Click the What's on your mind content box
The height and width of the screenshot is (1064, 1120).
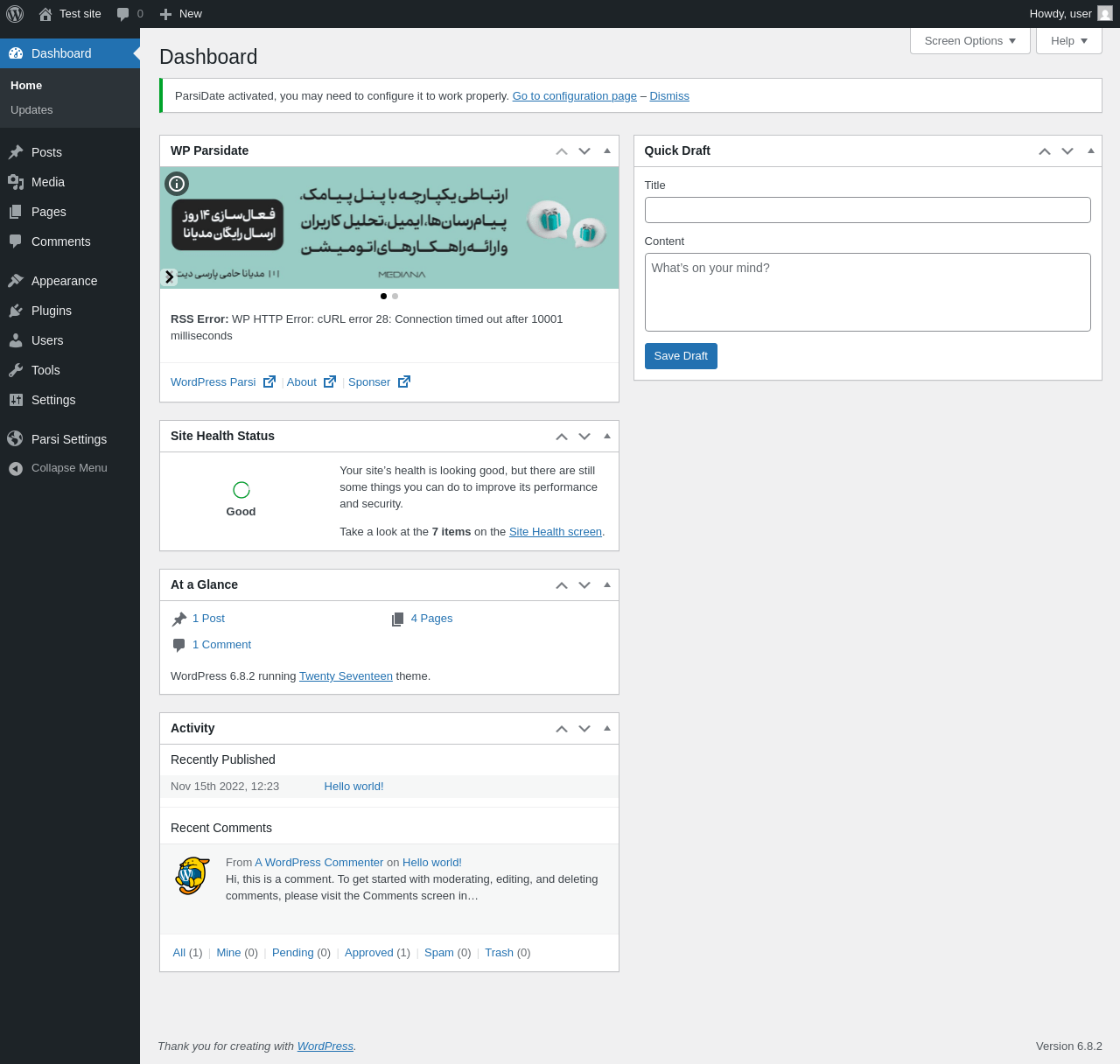pos(868,292)
